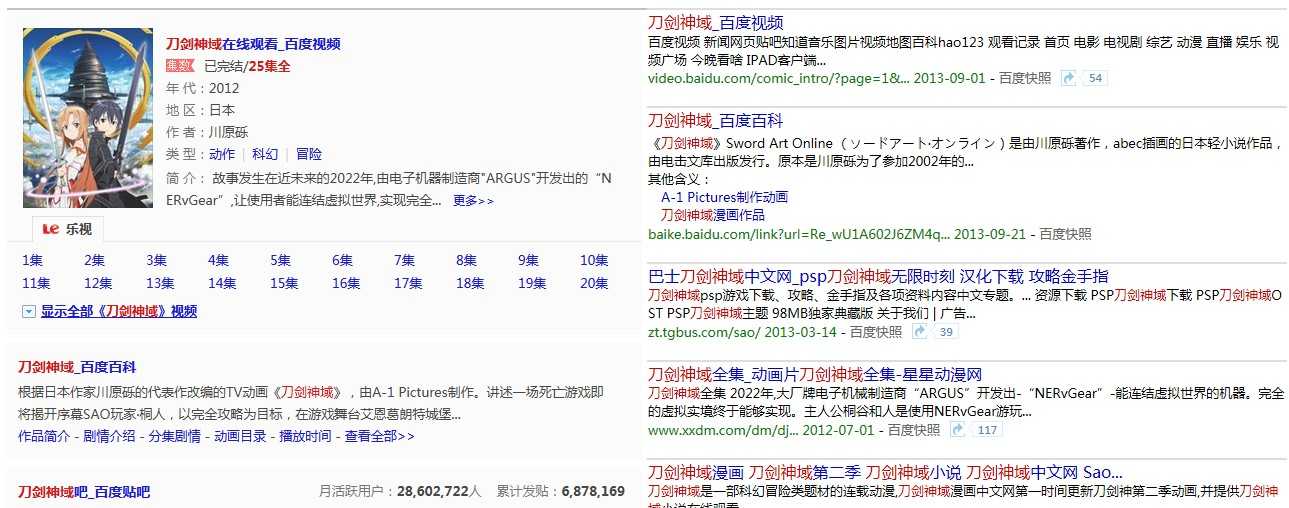
Task: Play episode 4集
Action: [x=218, y=260]
